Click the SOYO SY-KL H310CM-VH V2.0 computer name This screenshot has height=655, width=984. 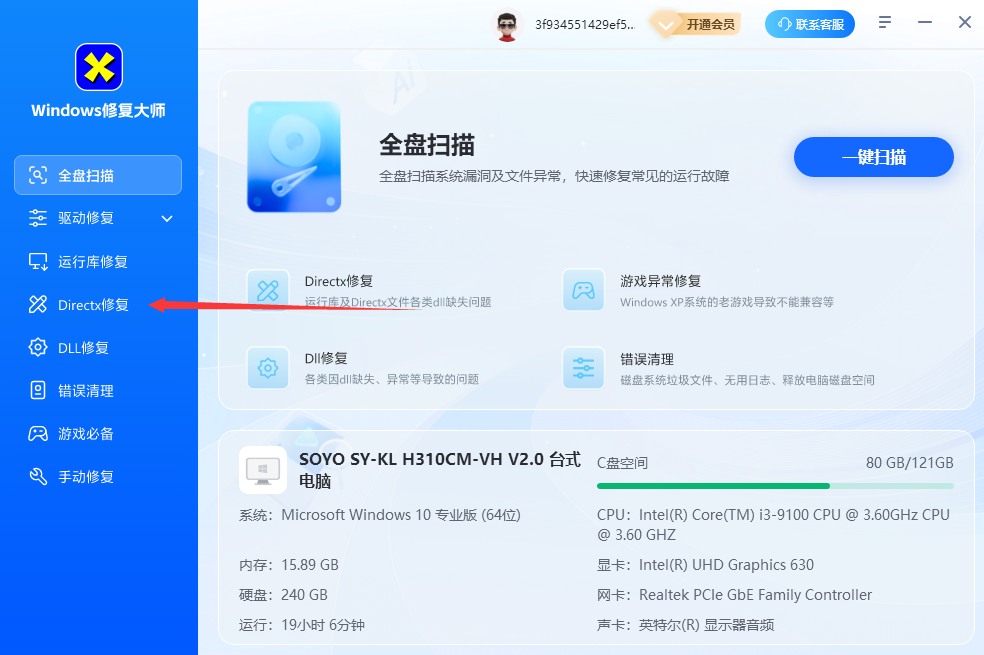[440, 470]
